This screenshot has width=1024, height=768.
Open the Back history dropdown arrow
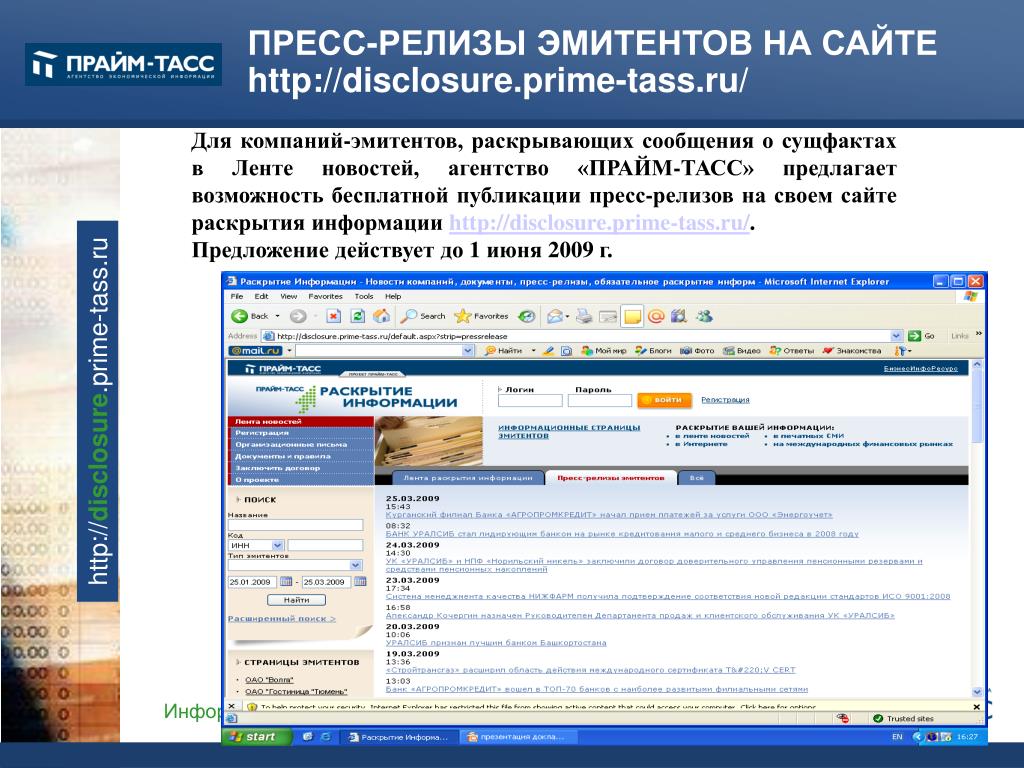click(x=278, y=316)
